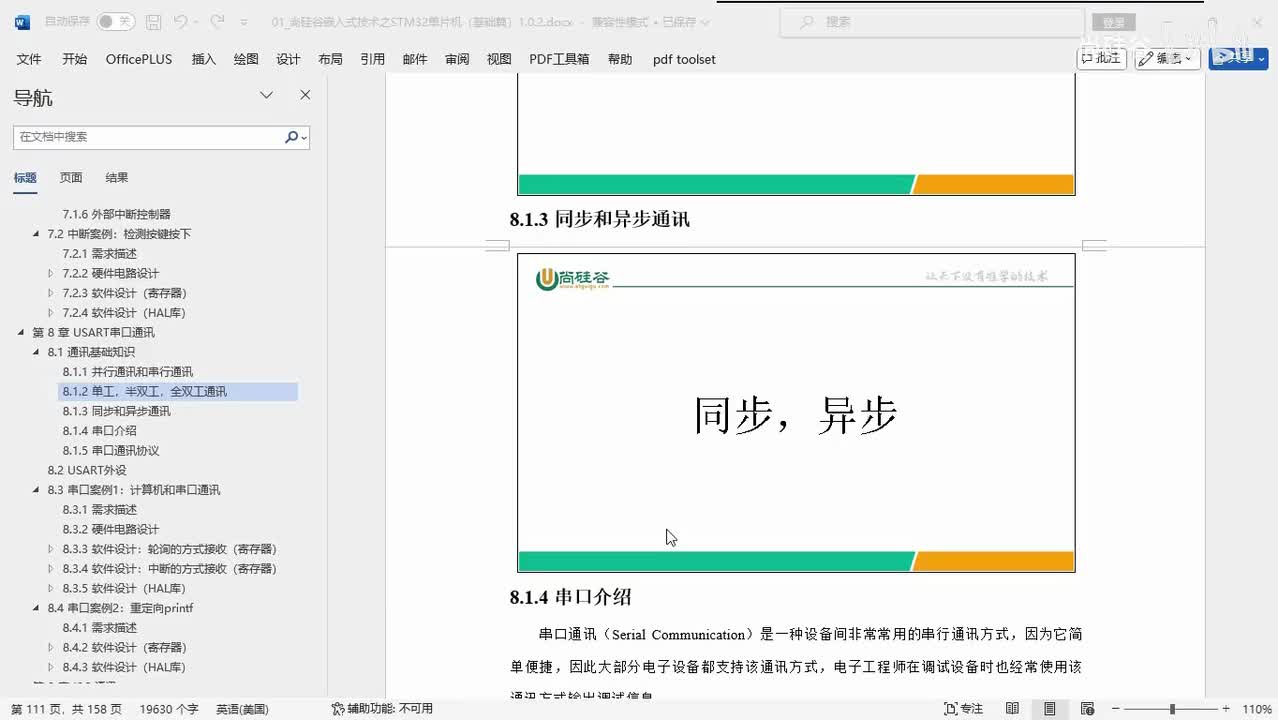This screenshot has height=720, width=1278.
Task: Open the 帮助 ribbon tab
Action: click(620, 59)
